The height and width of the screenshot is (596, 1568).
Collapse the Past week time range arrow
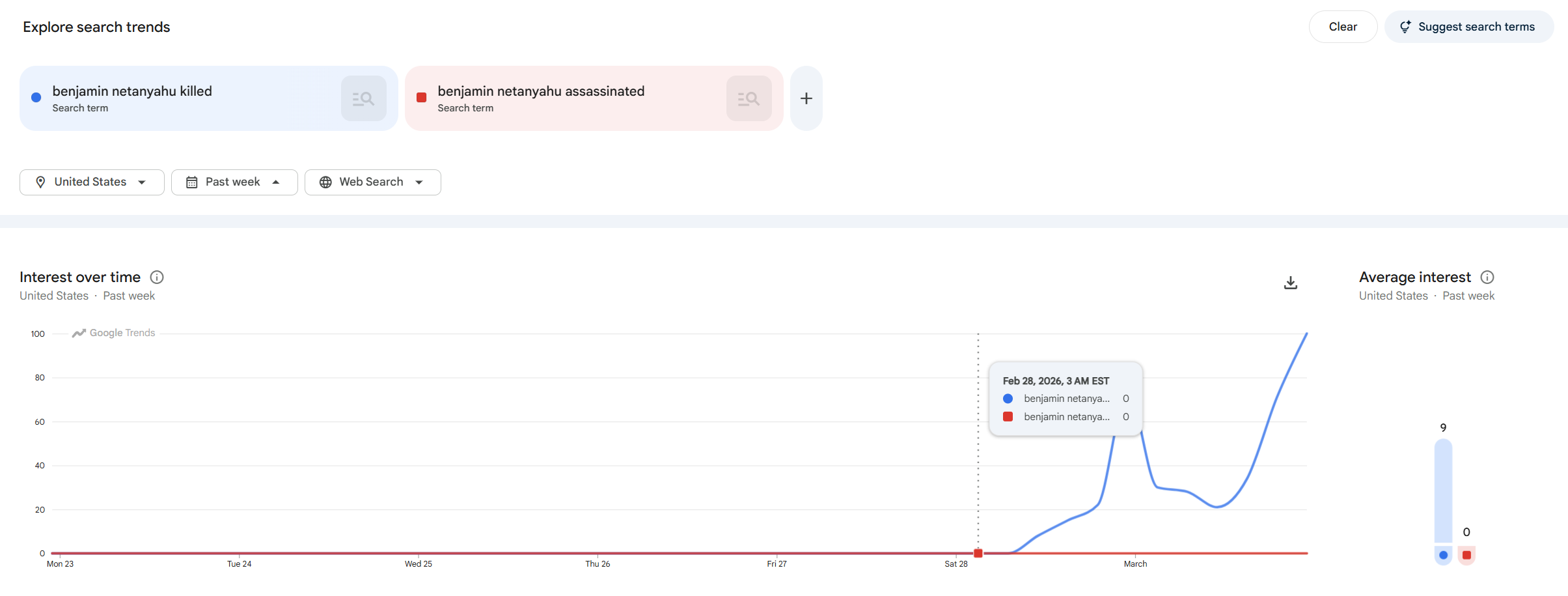[x=276, y=182]
